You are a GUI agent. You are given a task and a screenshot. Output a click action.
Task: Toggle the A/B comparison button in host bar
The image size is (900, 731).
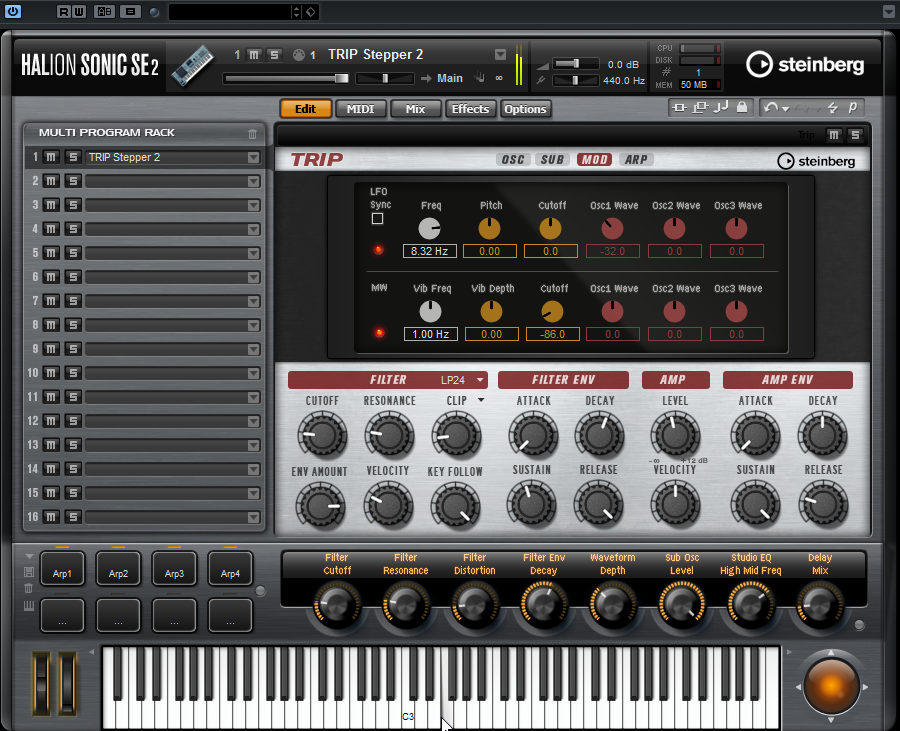[104, 11]
